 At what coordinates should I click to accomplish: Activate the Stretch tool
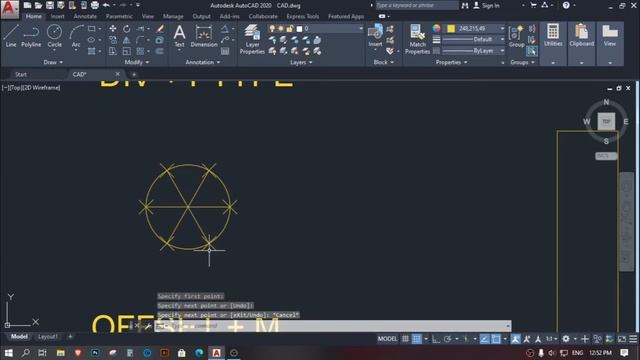point(113,51)
